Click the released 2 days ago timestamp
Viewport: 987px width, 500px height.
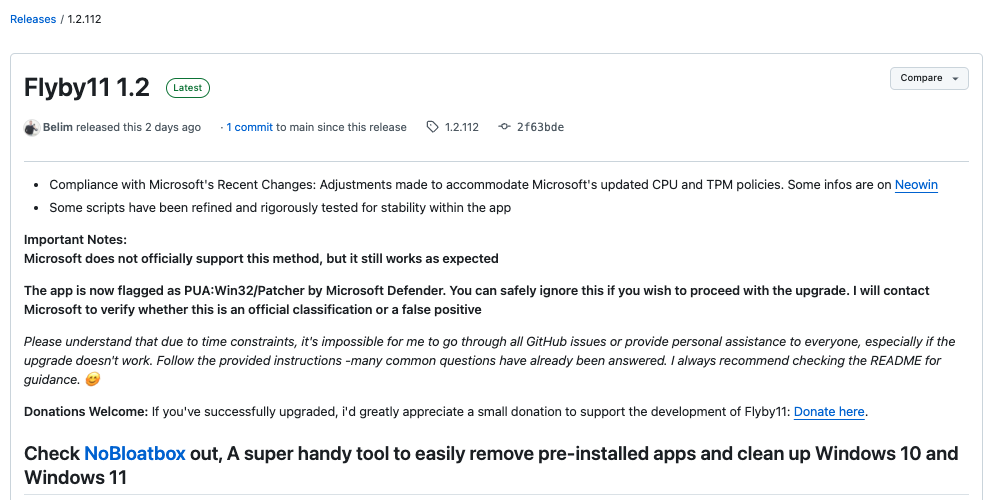coord(138,127)
